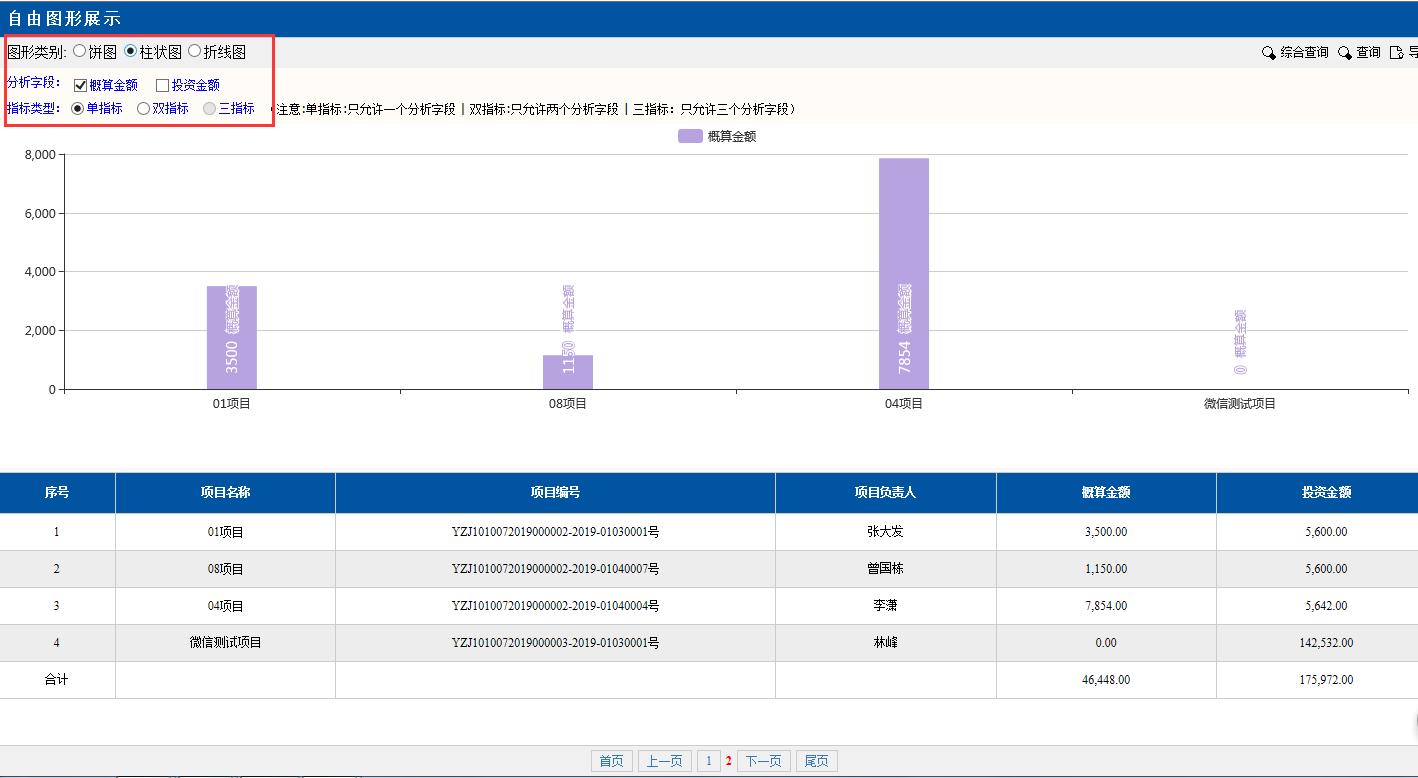Click the 04项目 bar in the chart

tap(903, 273)
